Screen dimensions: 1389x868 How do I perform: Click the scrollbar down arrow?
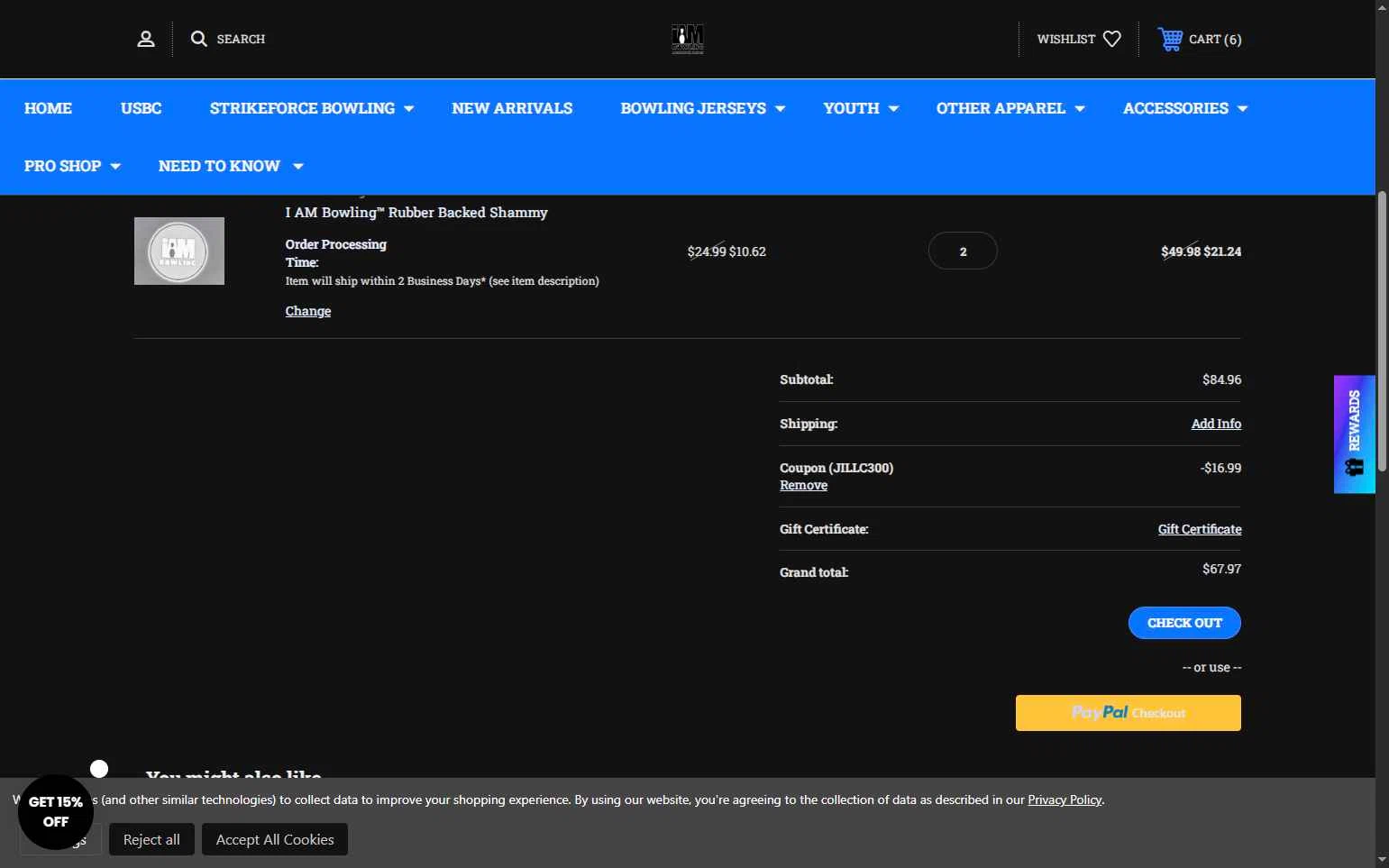1382,861
